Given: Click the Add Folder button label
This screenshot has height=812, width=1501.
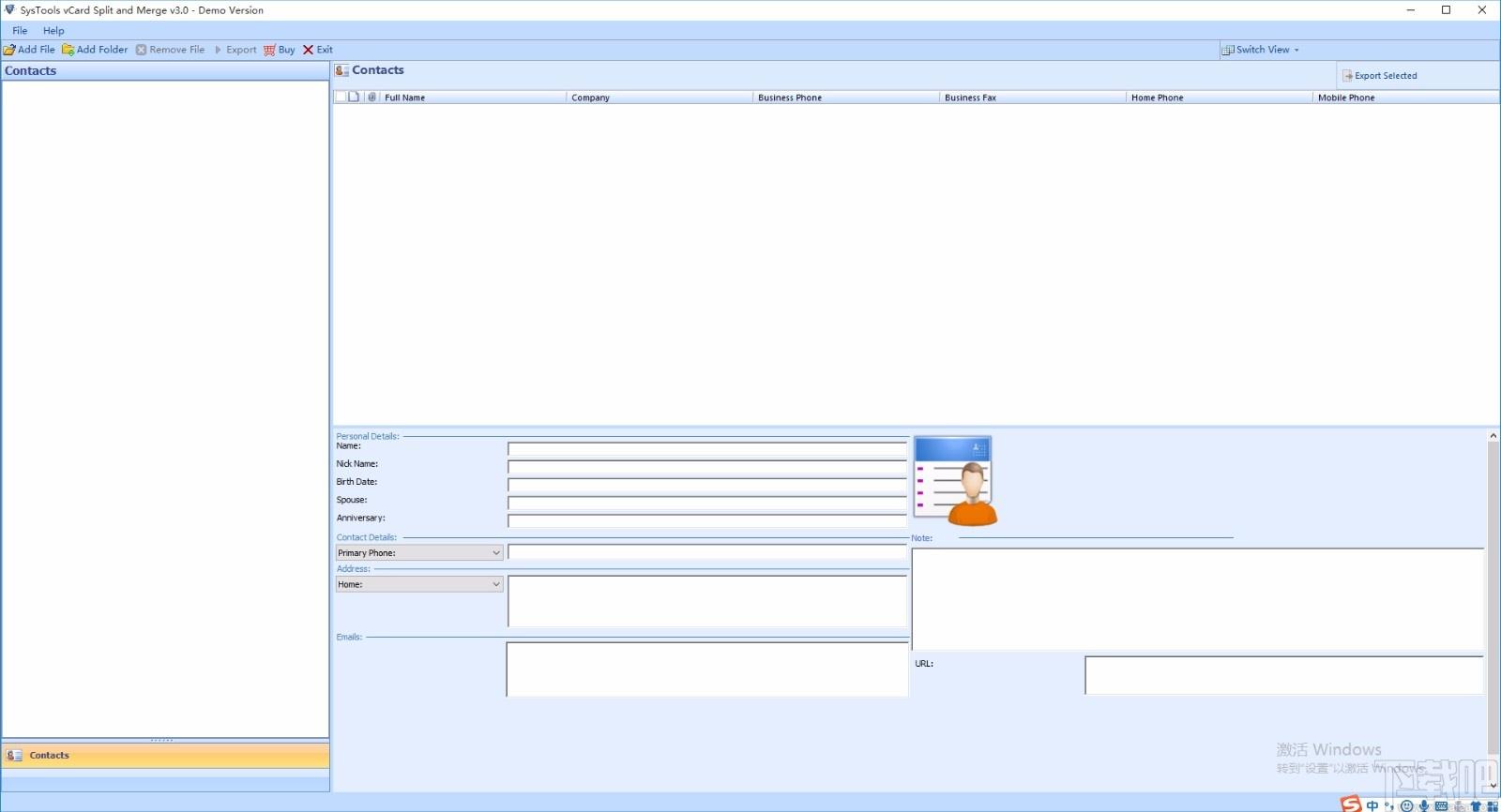Looking at the screenshot, I should [x=102, y=50].
